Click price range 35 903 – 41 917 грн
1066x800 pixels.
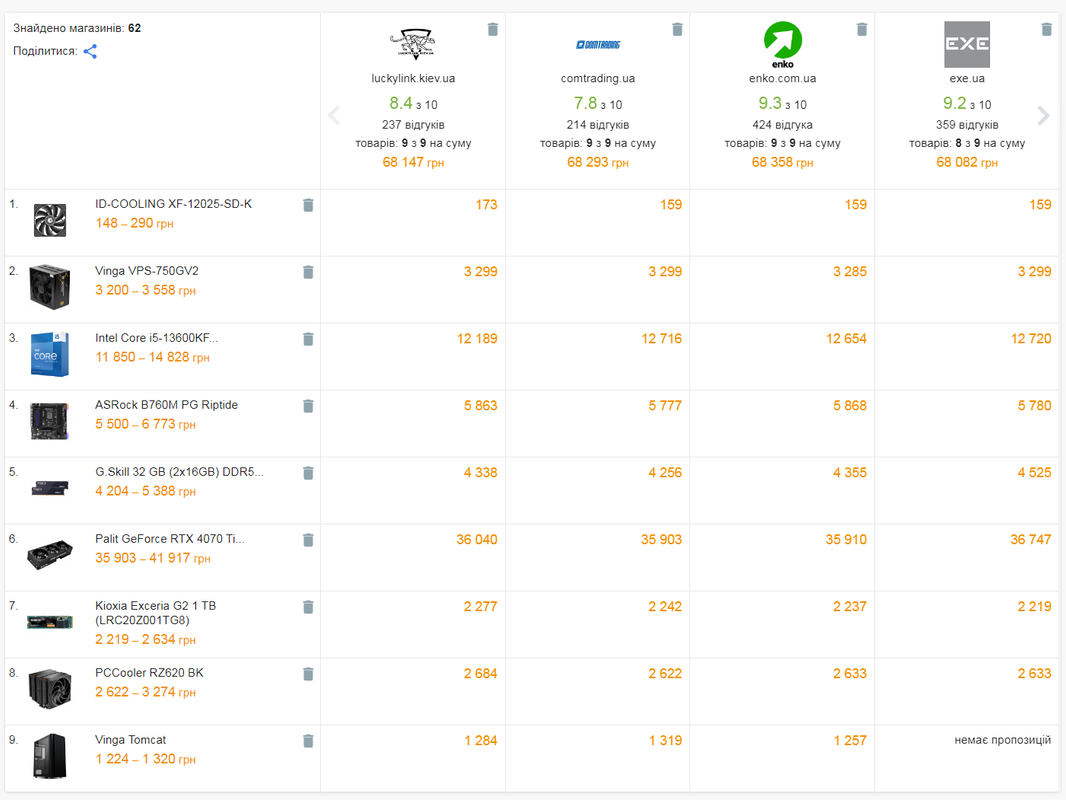click(x=152, y=558)
